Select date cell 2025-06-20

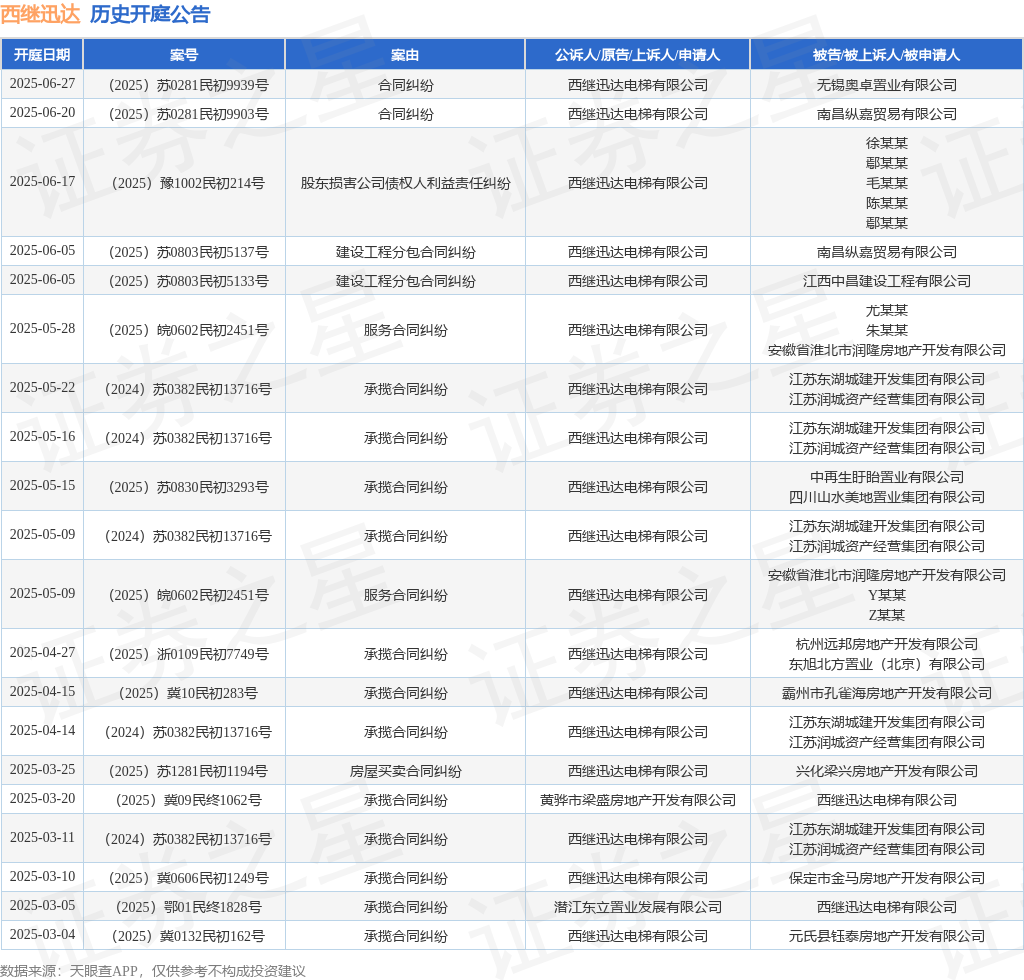coord(42,112)
